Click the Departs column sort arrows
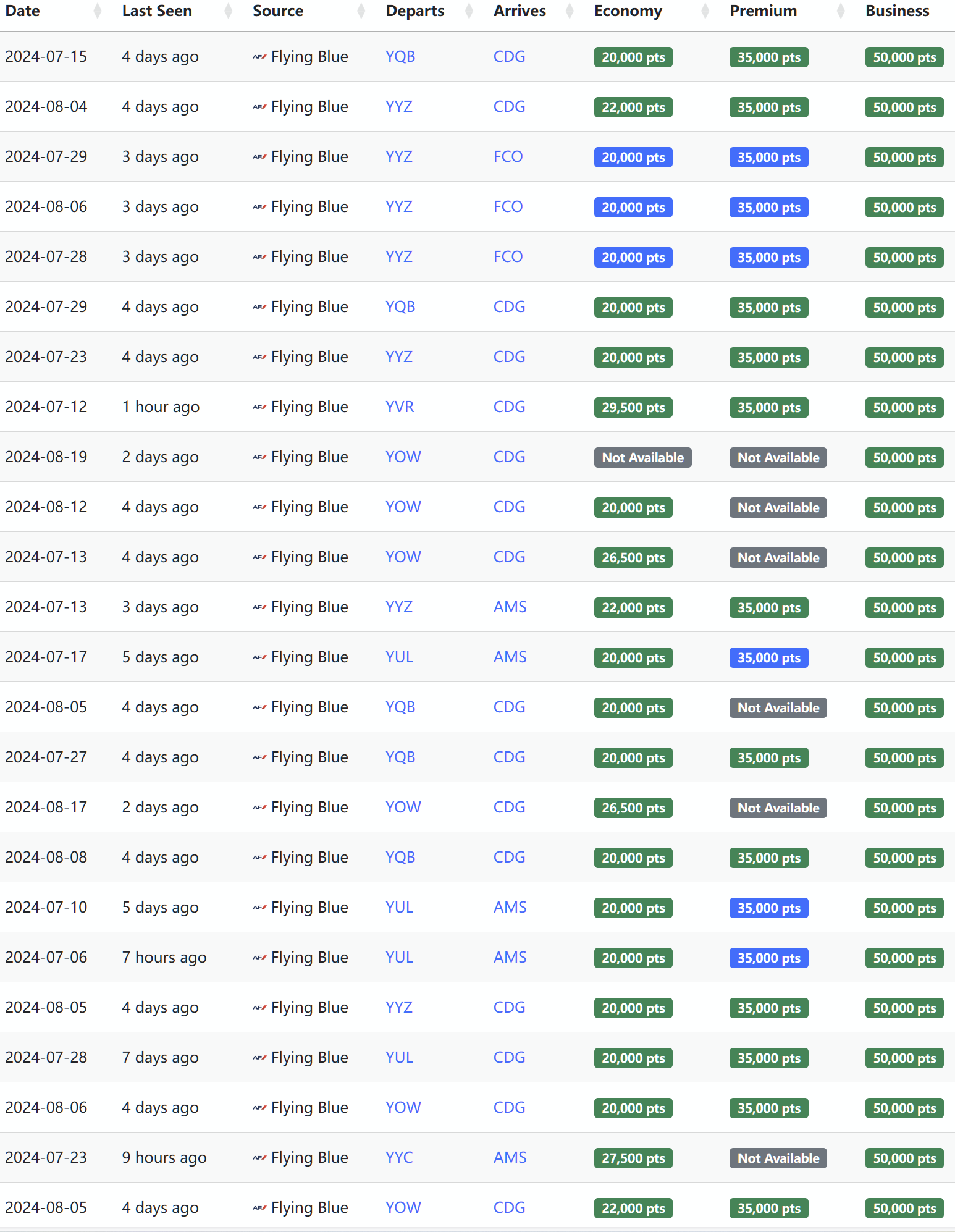The image size is (955, 1232). point(469,11)
